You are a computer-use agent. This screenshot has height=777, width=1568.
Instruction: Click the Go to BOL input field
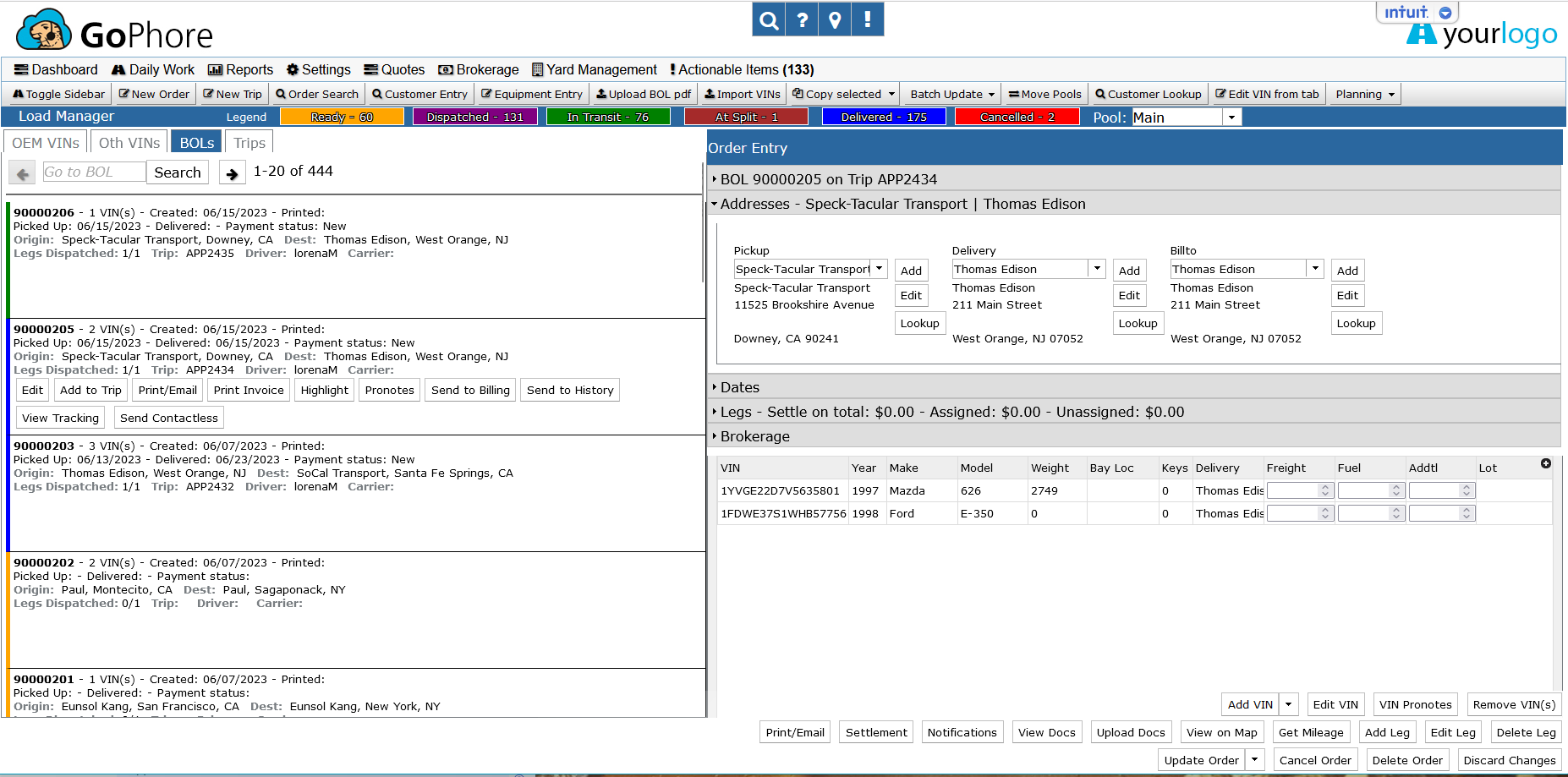click(x=94, y=172)
